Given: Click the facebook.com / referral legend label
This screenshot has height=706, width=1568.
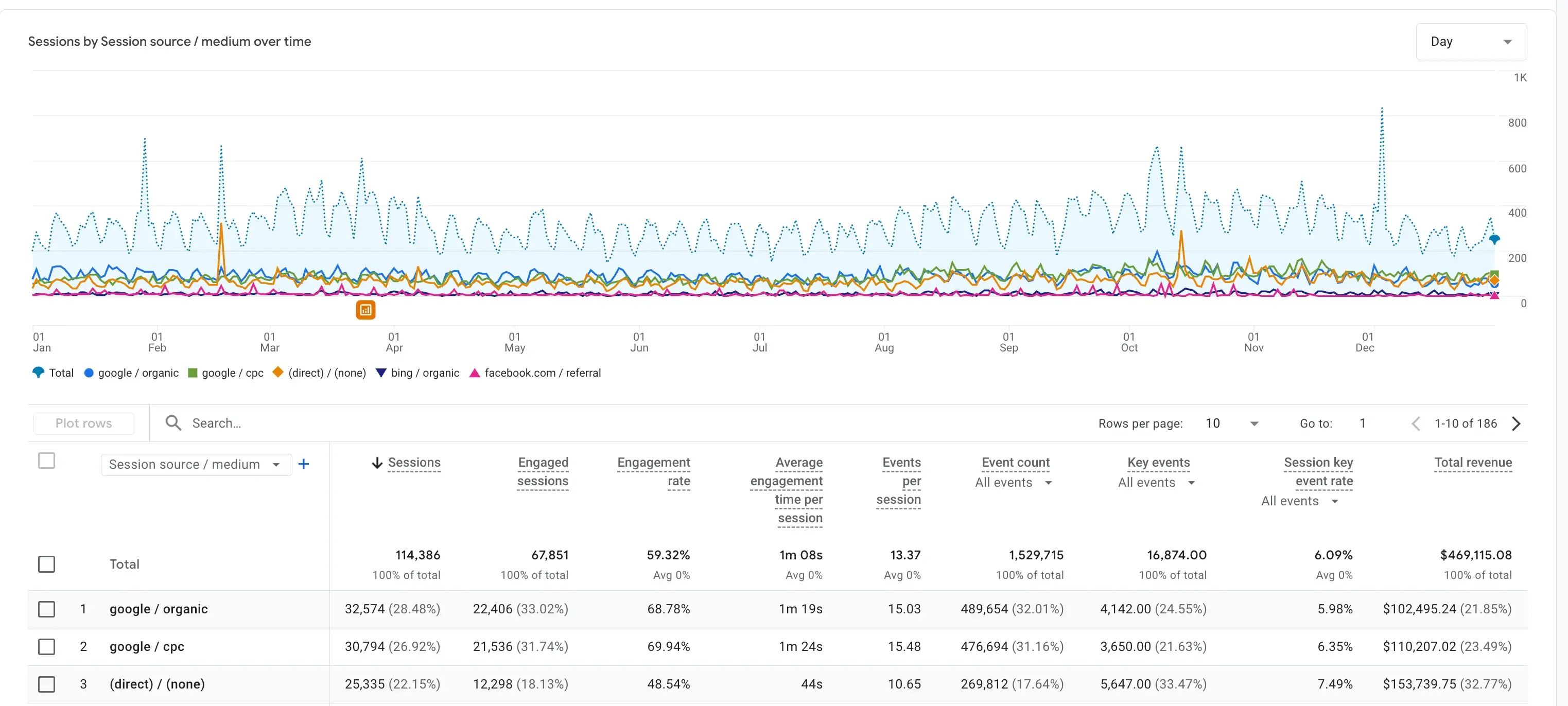Looking at the screenshot, I should [x=543, y=373].
